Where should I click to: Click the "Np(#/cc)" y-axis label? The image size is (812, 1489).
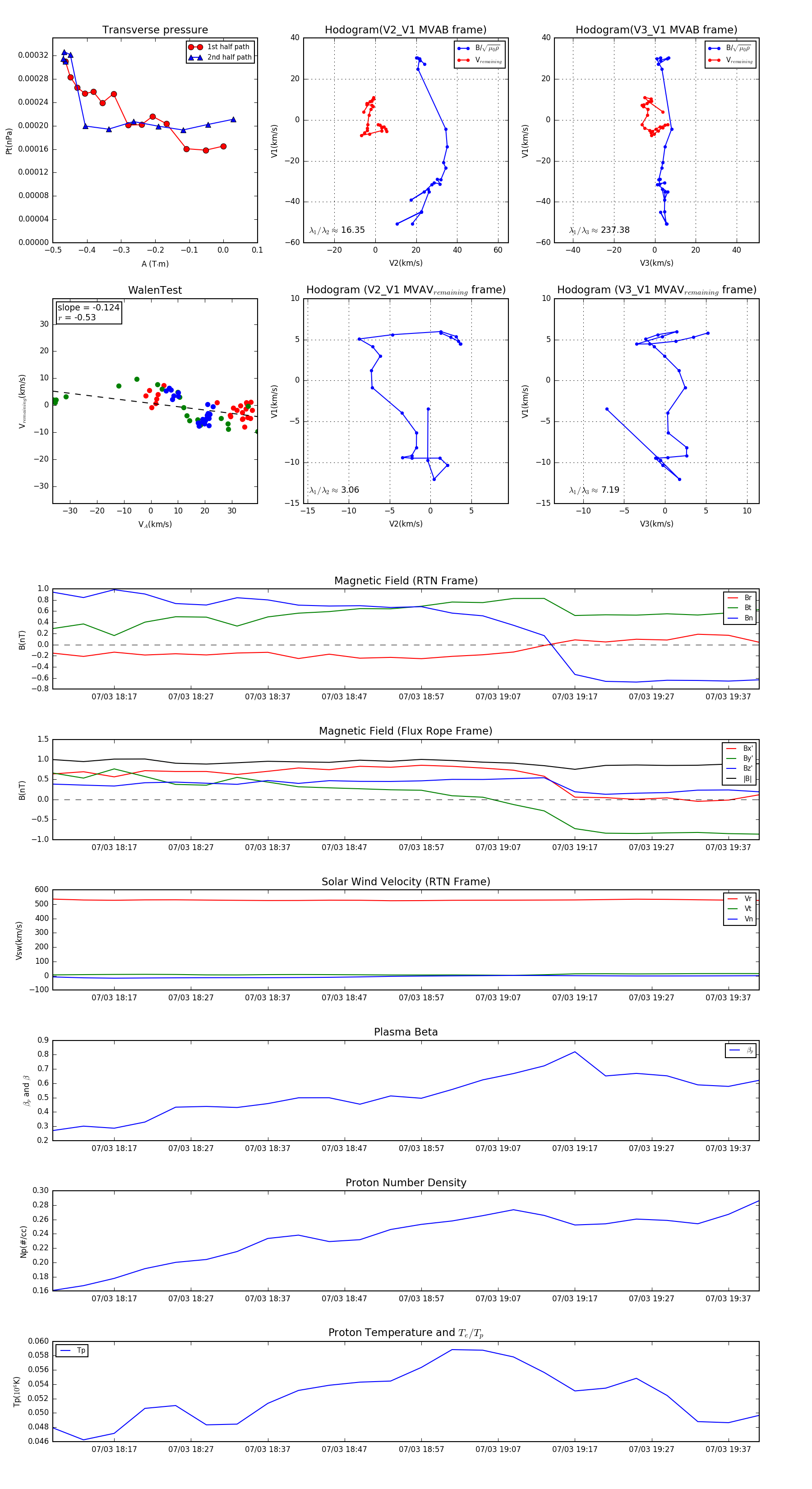pos(23,1242)
